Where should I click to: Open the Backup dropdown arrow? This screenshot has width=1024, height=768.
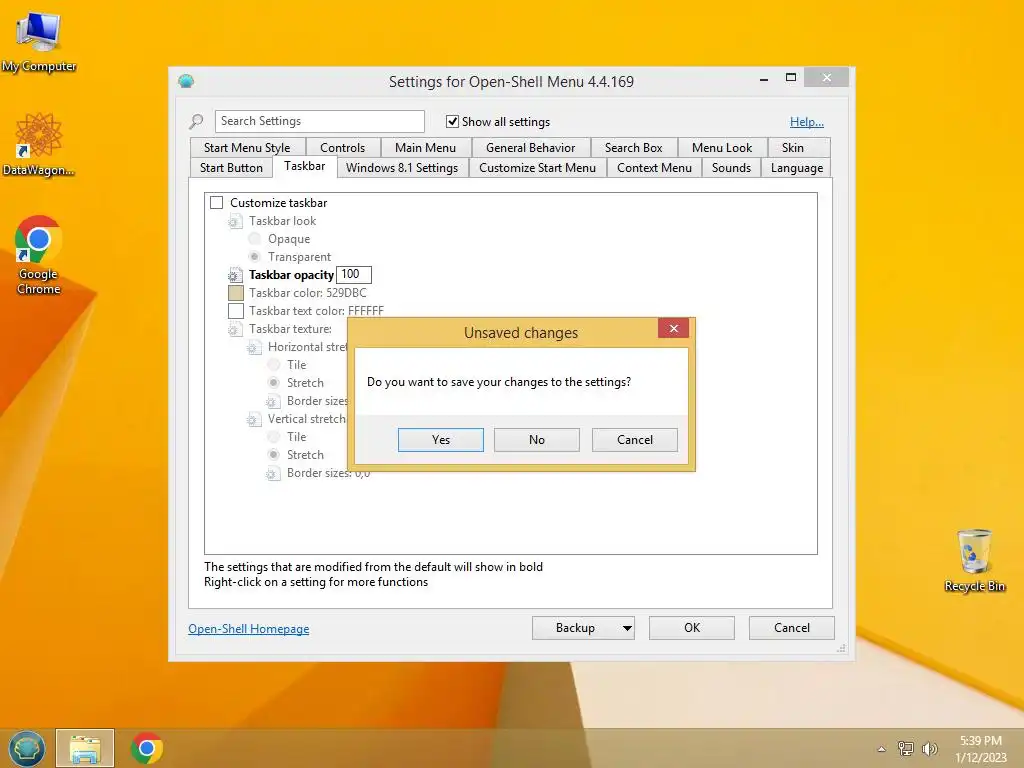[627, 628]
